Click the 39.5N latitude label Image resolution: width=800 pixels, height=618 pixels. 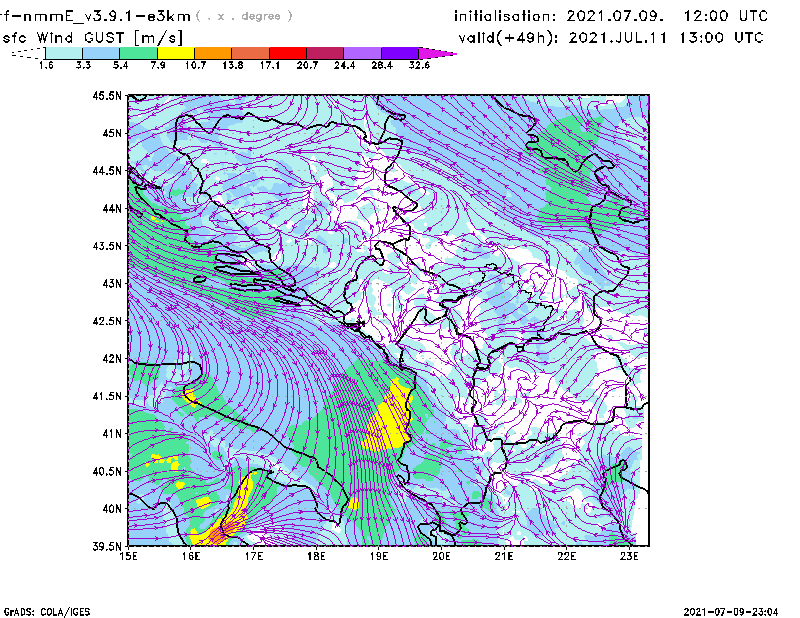(x=107, y=547)
